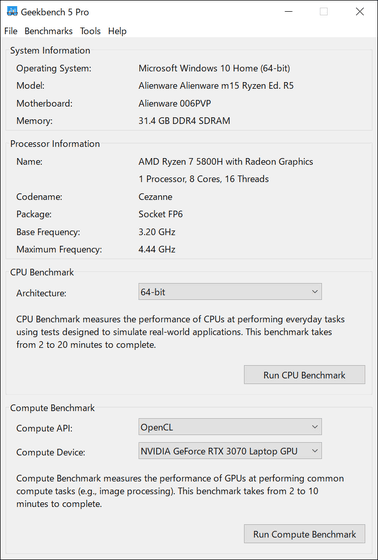Click the Processor Information group heading
The height and width of the screenshot is (560, 378).
pos(55,144)
